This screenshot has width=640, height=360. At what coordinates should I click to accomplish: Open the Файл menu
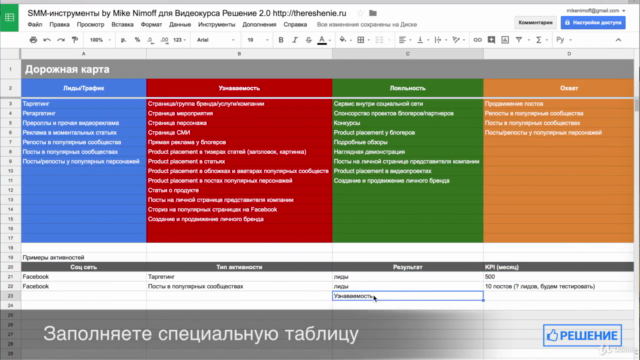[35, 24]
